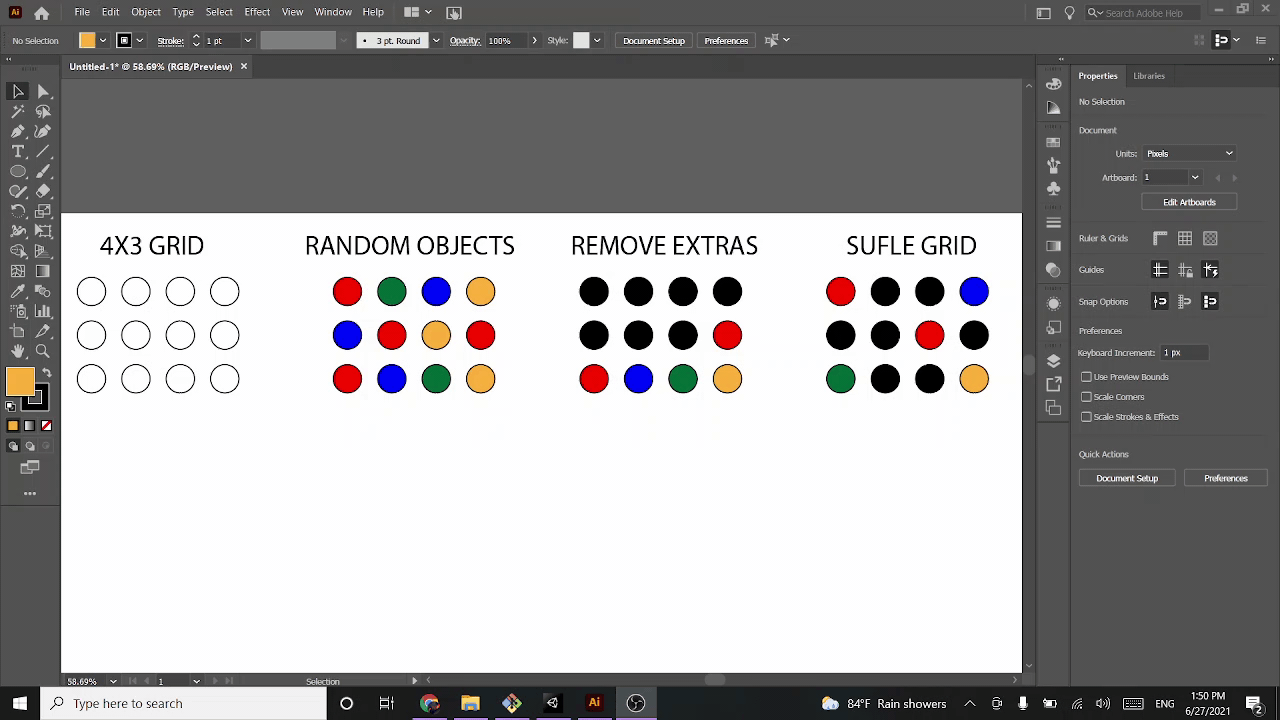Select the Magic Wand tool

pyautogui.click(x=18, y=111)
